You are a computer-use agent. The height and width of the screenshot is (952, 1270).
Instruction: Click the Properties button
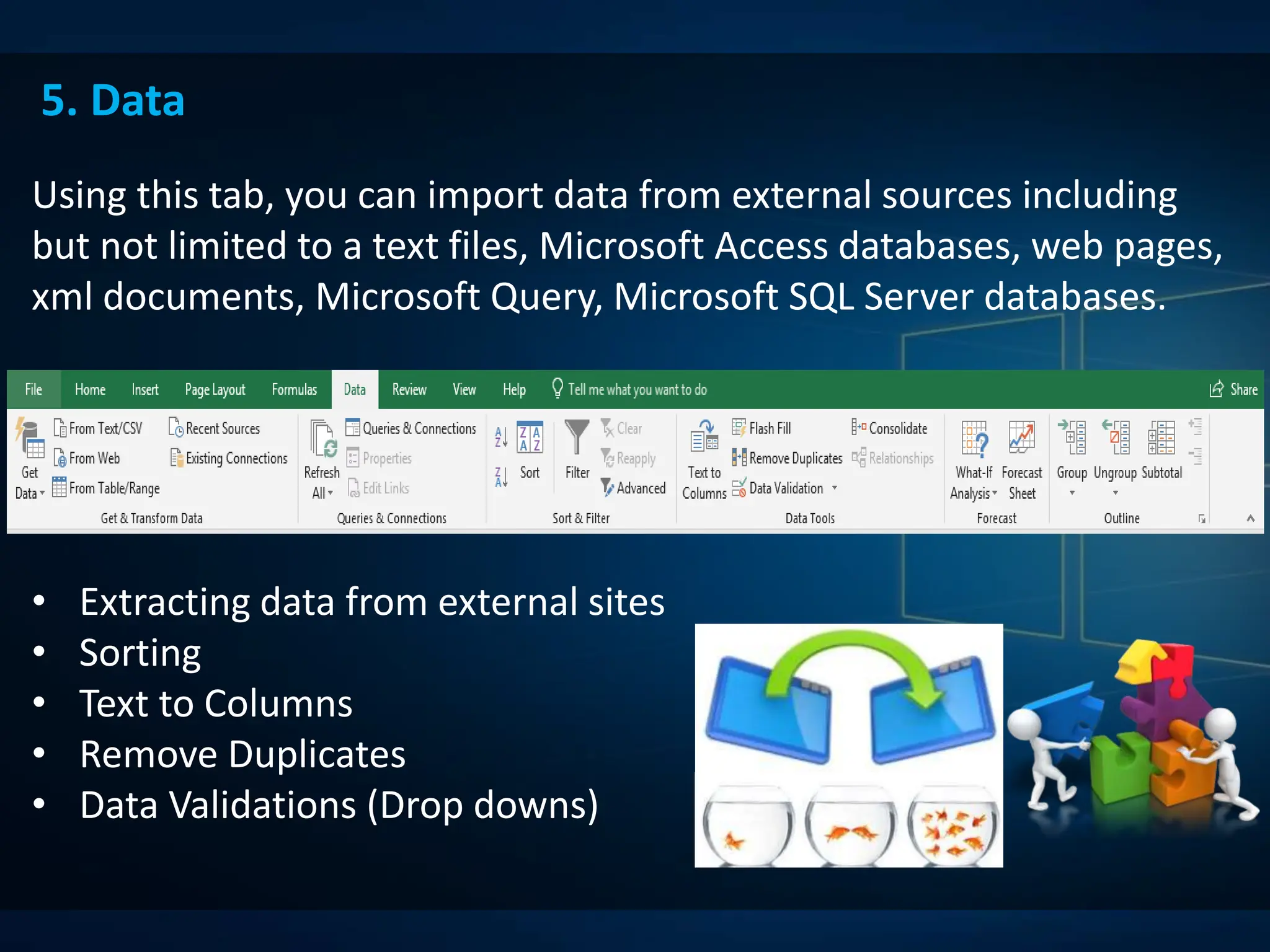pyautogui.click(x=379, y=458)
